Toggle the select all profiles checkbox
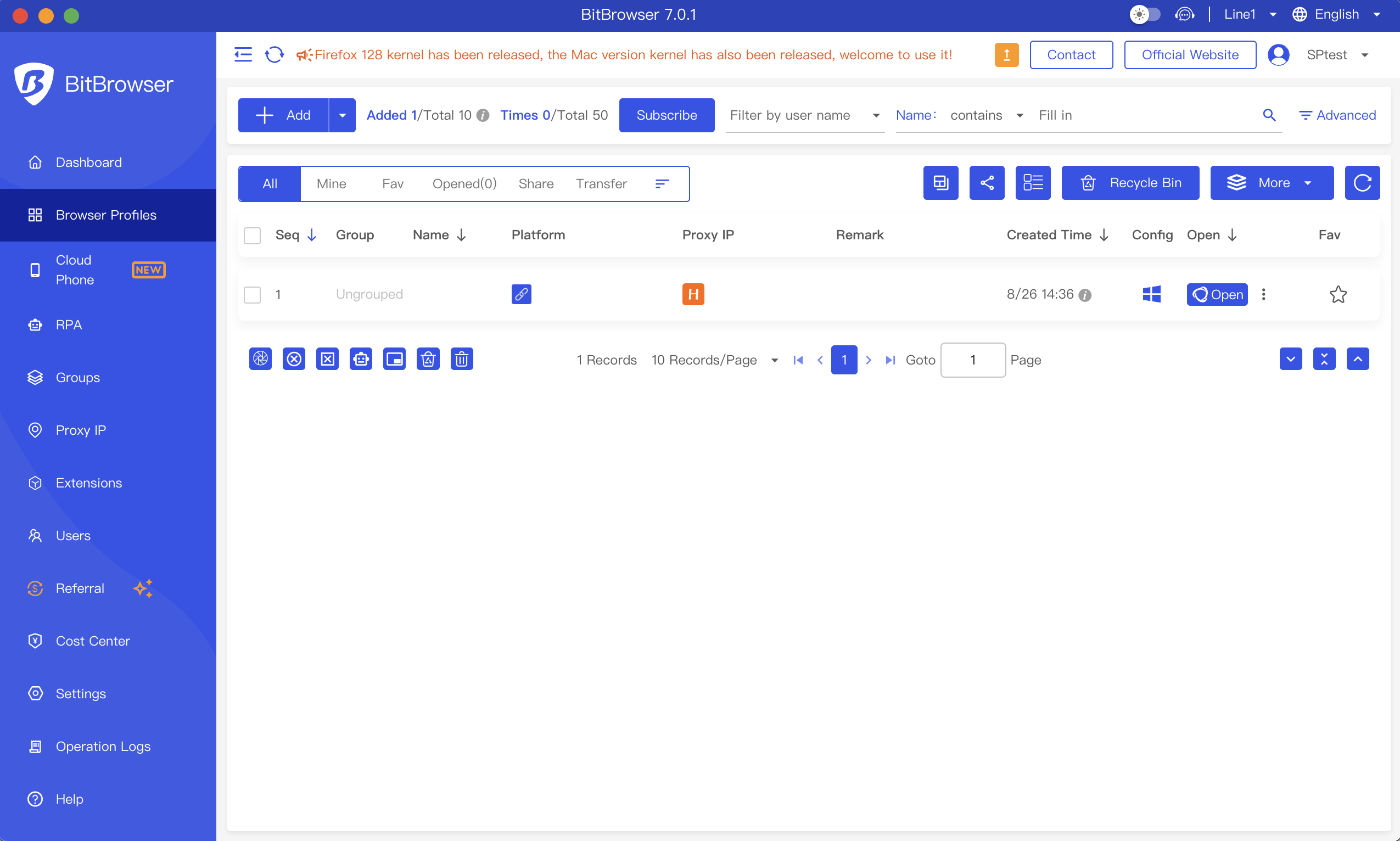Viewport: 1400px width, 841px height. (252, 234)
